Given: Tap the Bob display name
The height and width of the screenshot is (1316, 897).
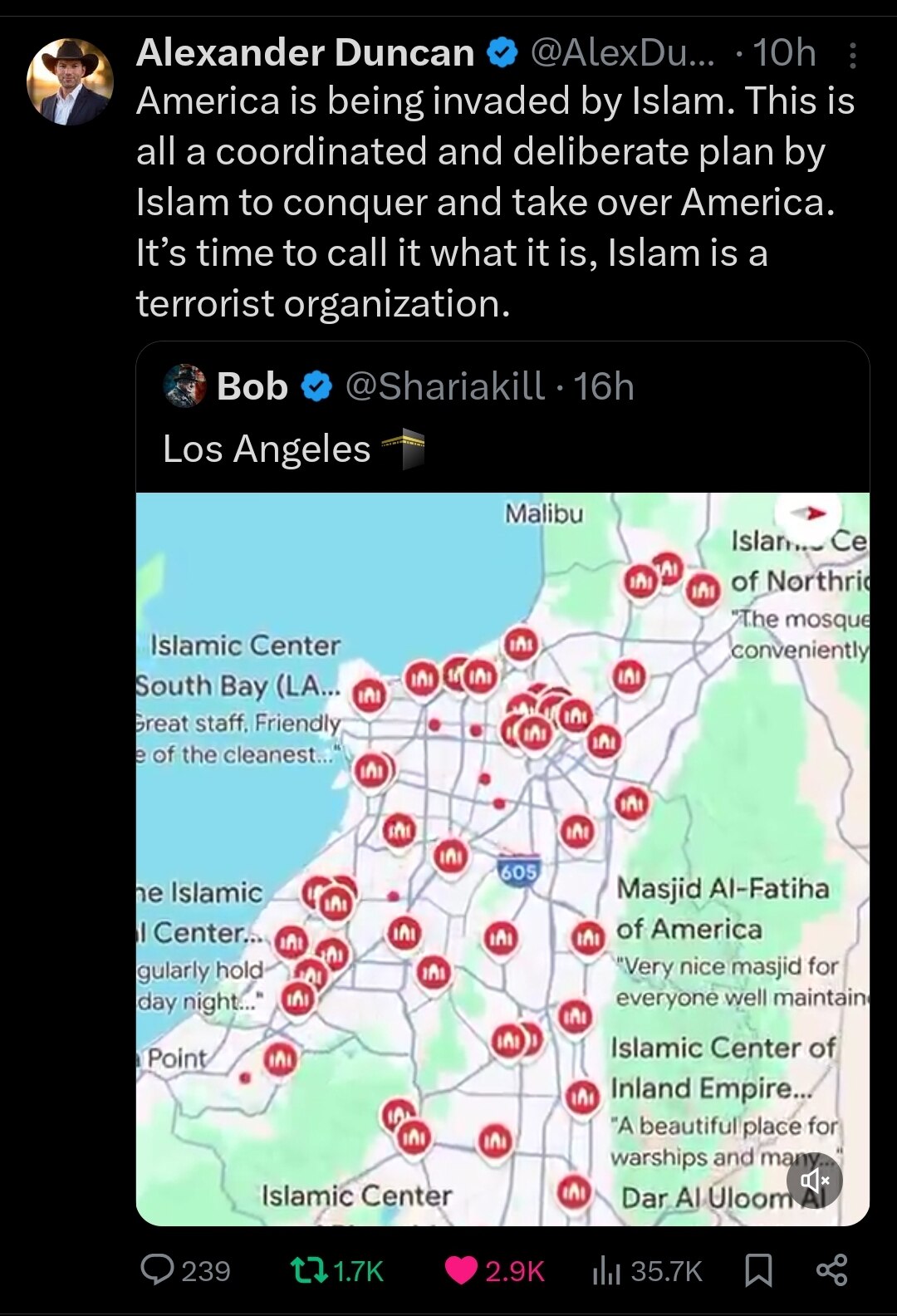Looking at the screenshot, I should [252, 386].
